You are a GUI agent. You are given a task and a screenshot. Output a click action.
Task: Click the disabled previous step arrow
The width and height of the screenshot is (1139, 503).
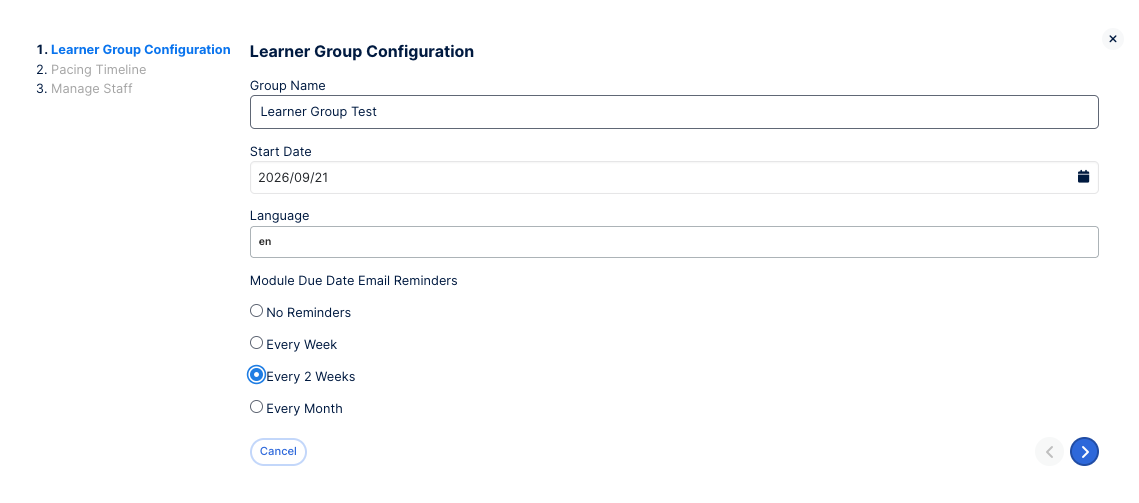pyautogui.click(x=1049, y=451)
